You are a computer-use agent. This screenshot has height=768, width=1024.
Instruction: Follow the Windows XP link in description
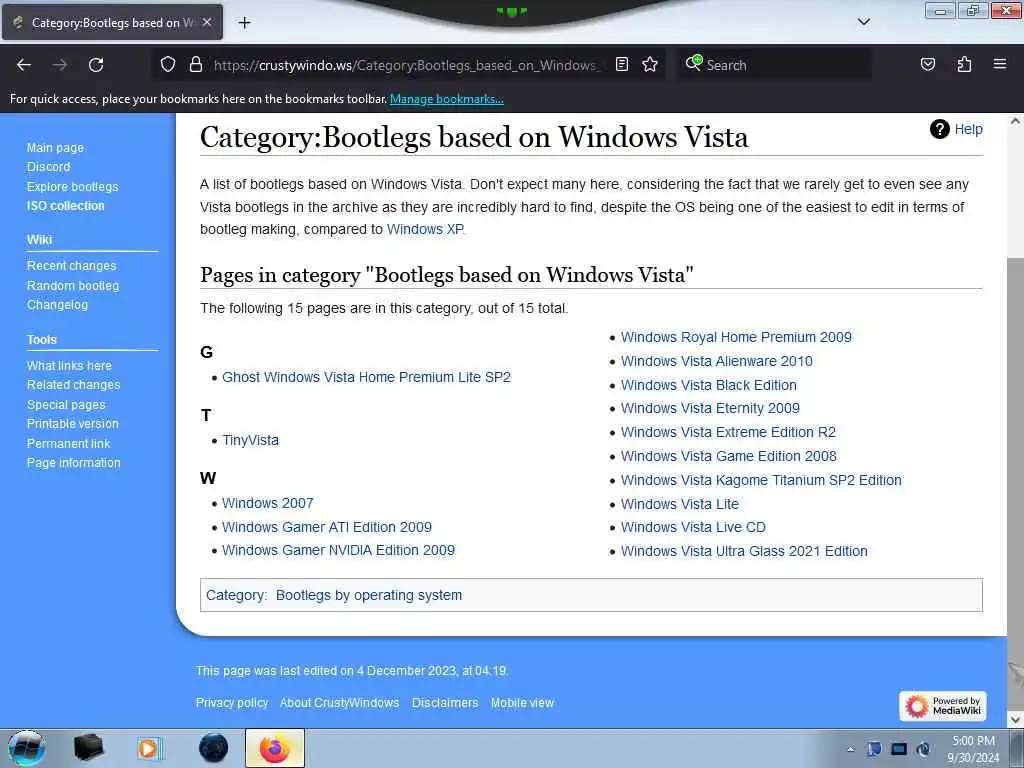[x=425, y=229]
